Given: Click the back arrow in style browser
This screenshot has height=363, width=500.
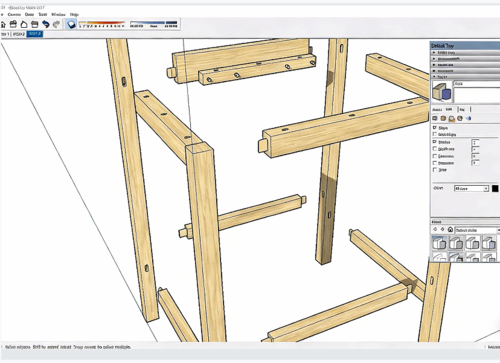Looking at the screenshot, I should [x=435, y=230].
